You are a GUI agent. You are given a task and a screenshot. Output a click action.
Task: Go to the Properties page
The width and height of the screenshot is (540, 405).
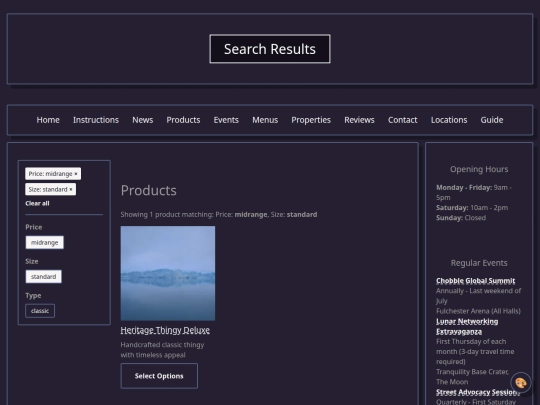tap(311, 120)
